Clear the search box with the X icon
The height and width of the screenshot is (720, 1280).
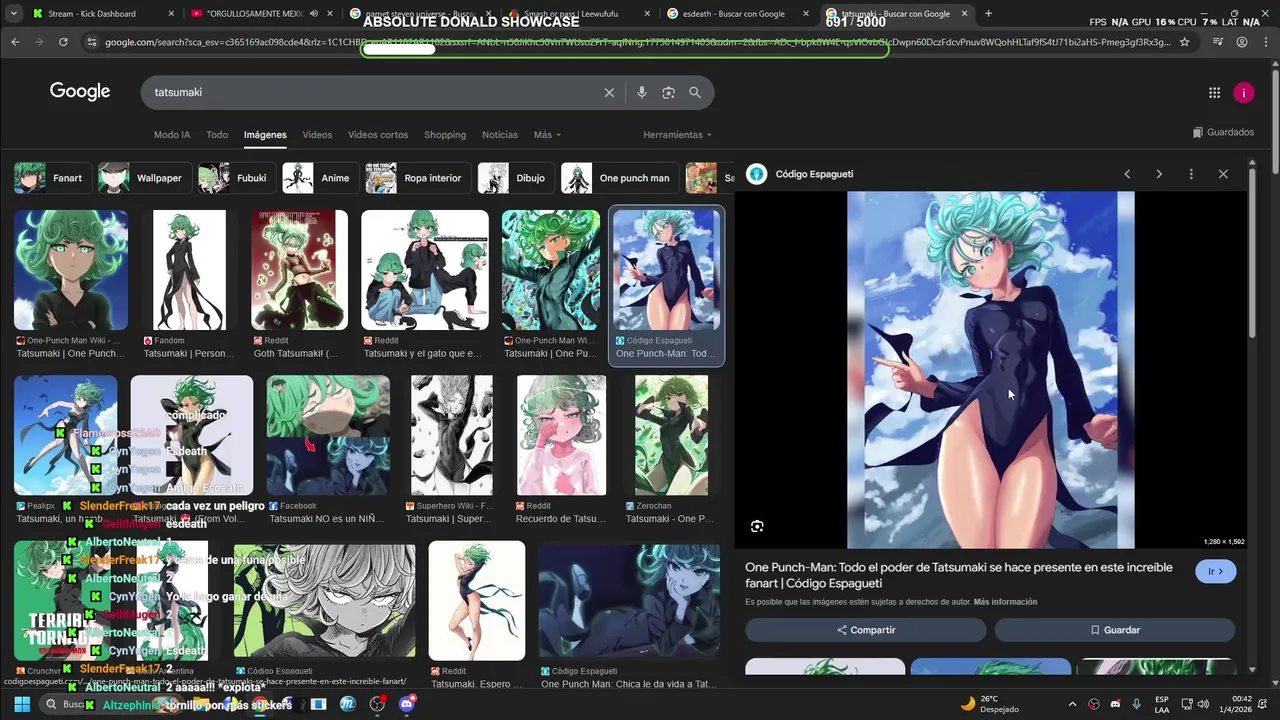point(609,92)
